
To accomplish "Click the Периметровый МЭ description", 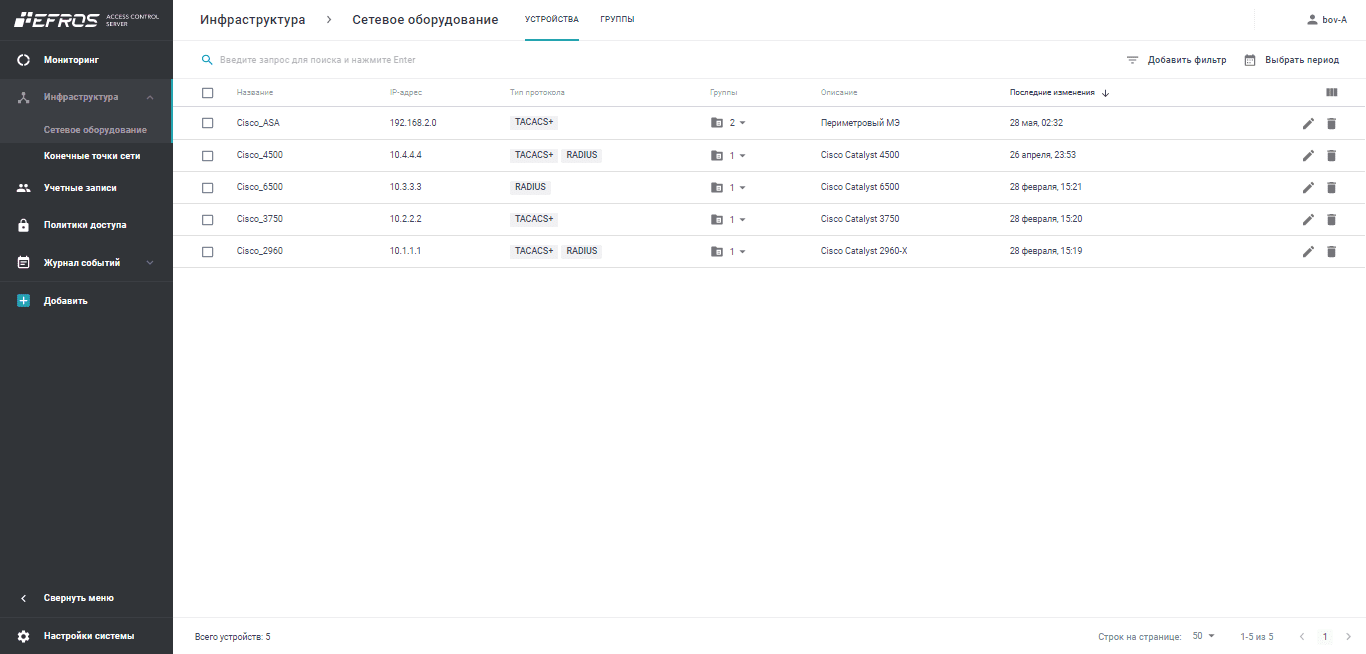I will (860, 123).
